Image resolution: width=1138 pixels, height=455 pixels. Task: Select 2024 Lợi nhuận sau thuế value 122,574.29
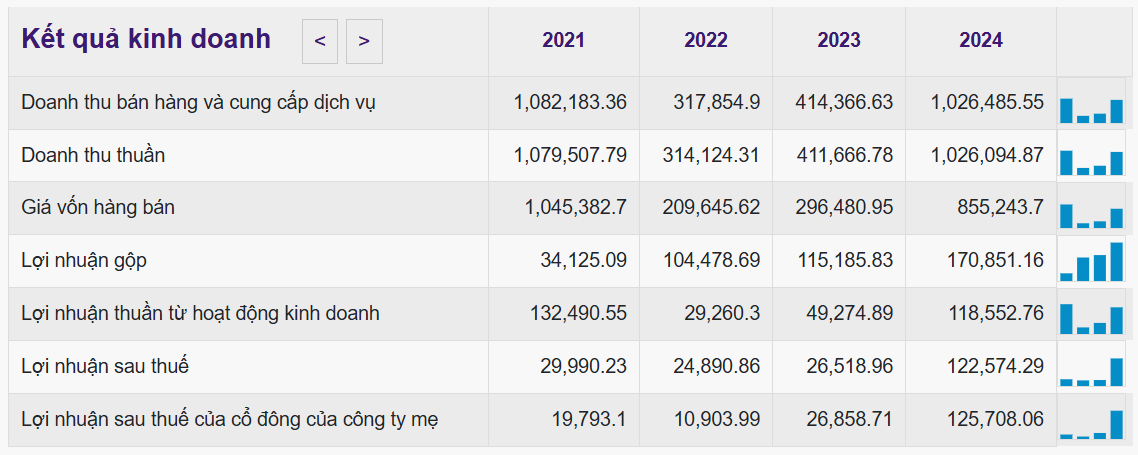pos(987,366)
